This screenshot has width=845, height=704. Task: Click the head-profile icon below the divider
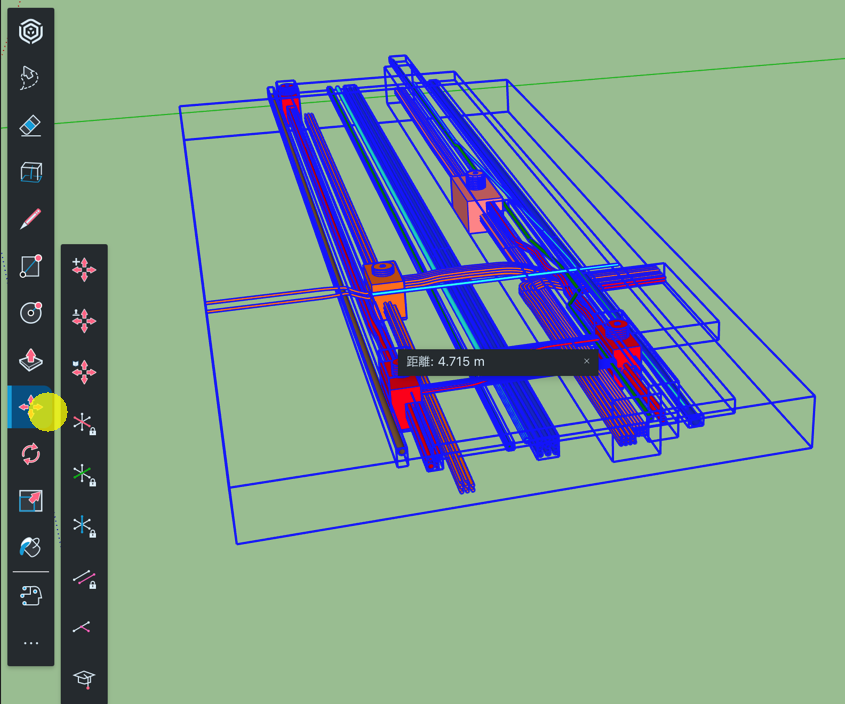31,596
